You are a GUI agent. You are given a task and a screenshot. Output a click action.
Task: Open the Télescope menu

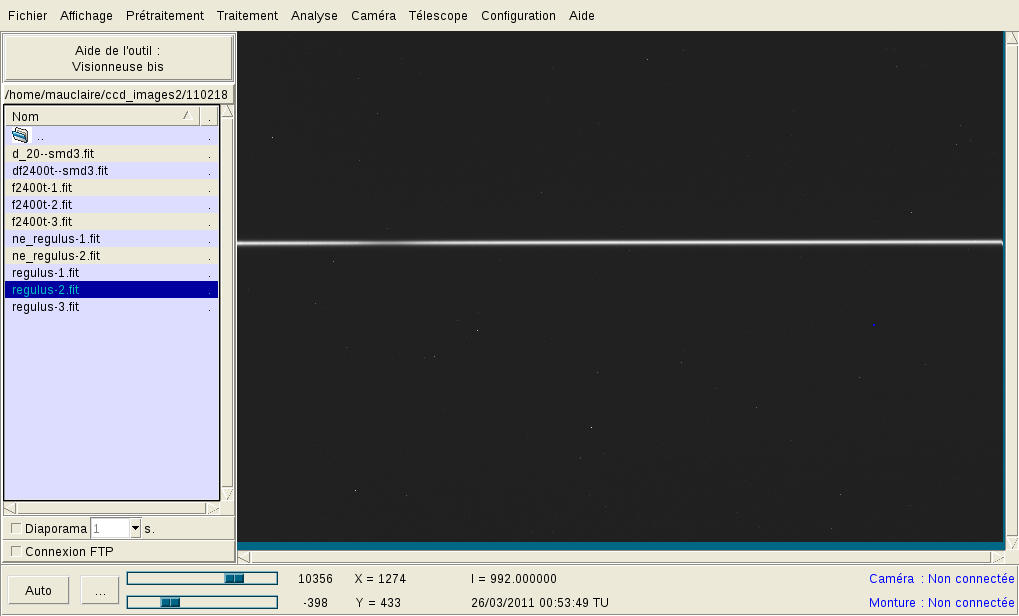pyautogui.click(x=437, y=16)
